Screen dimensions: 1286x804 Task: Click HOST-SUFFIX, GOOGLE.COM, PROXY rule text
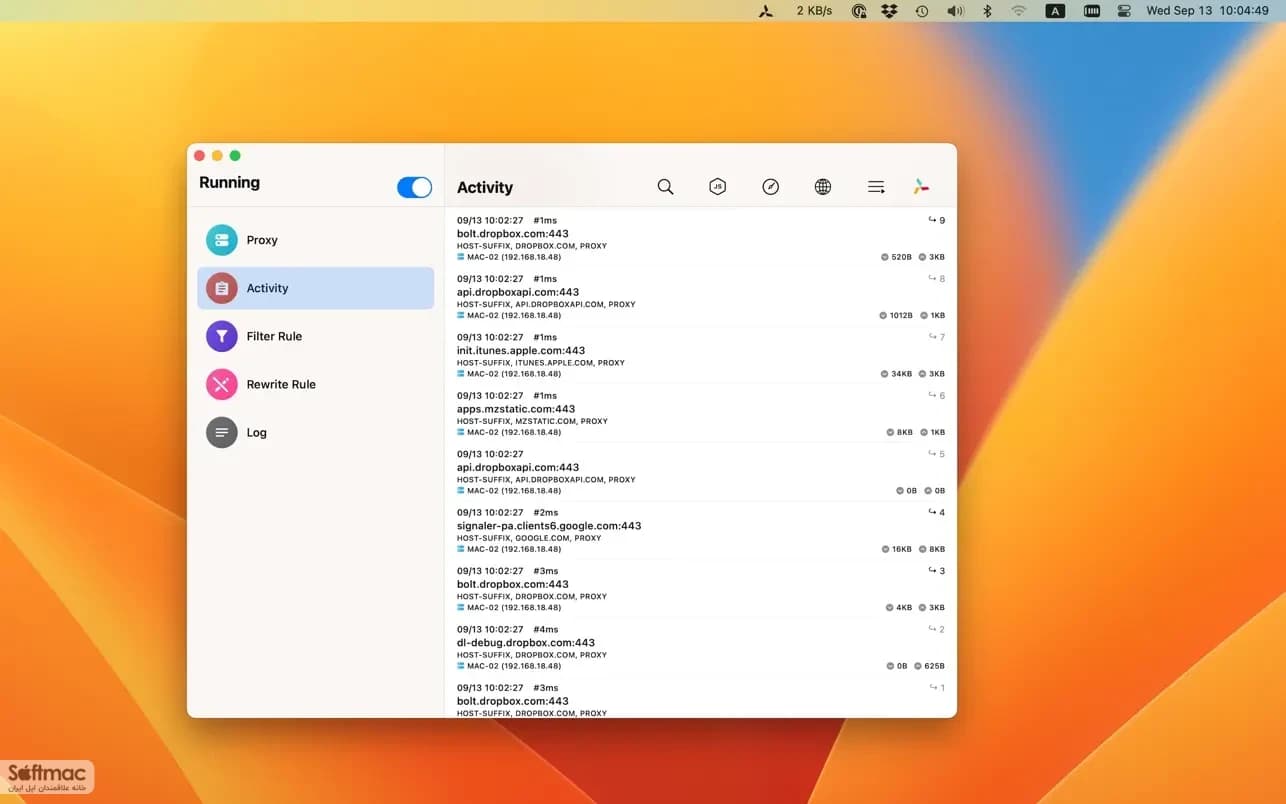529,538
